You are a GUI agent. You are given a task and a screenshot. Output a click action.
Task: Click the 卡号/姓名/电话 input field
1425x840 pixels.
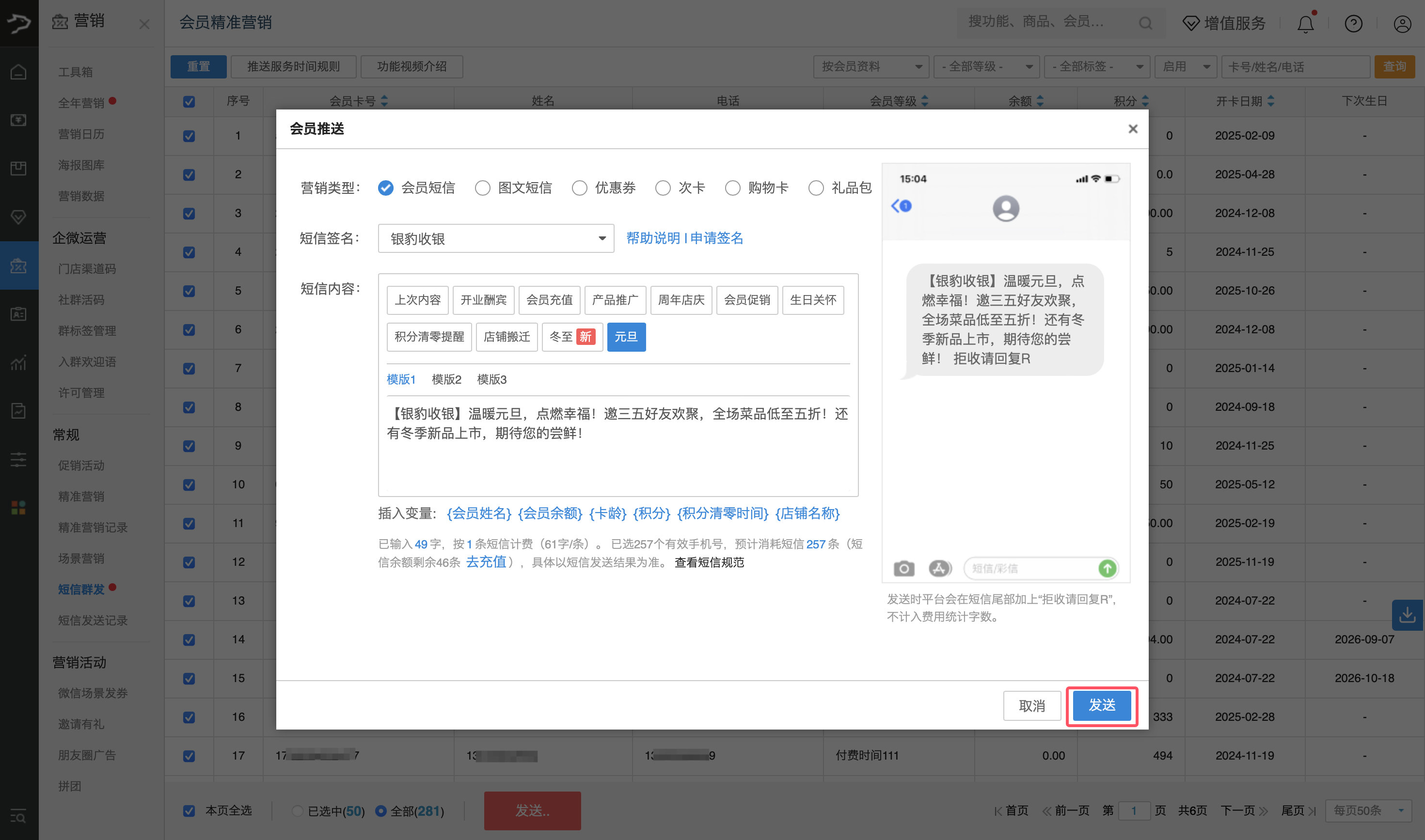1297,66
